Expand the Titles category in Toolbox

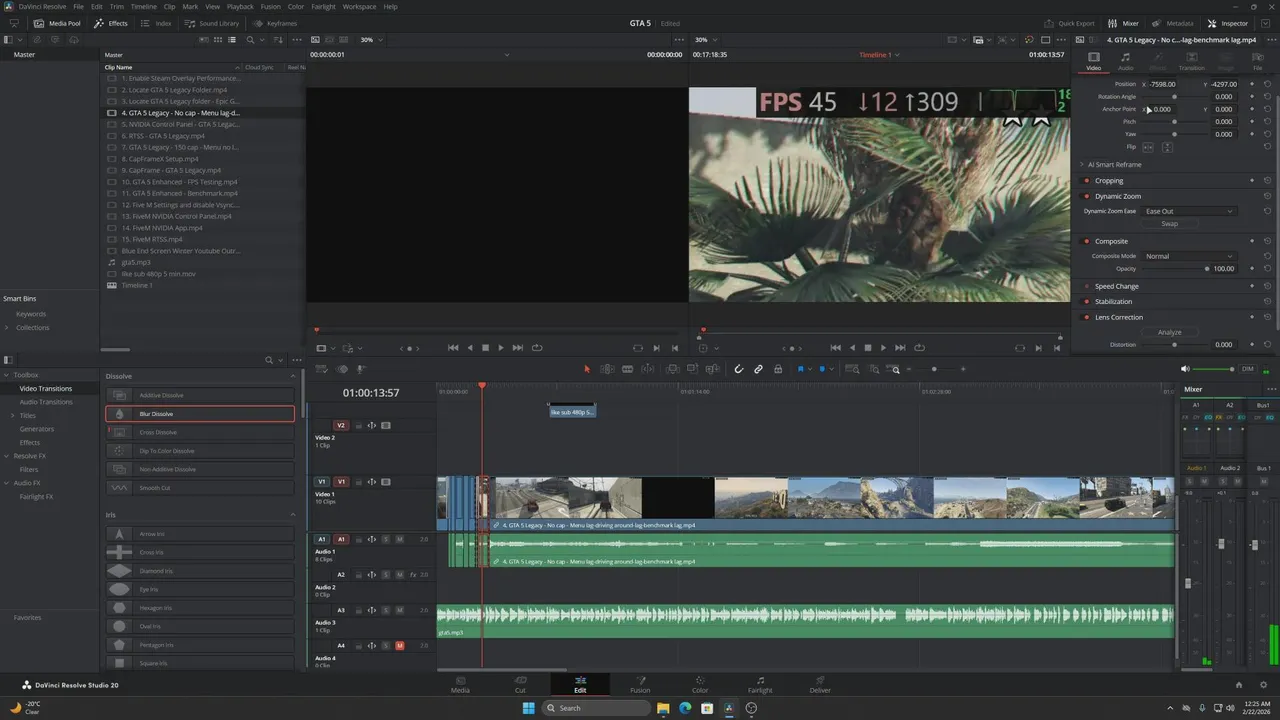[x=12, y=415]
